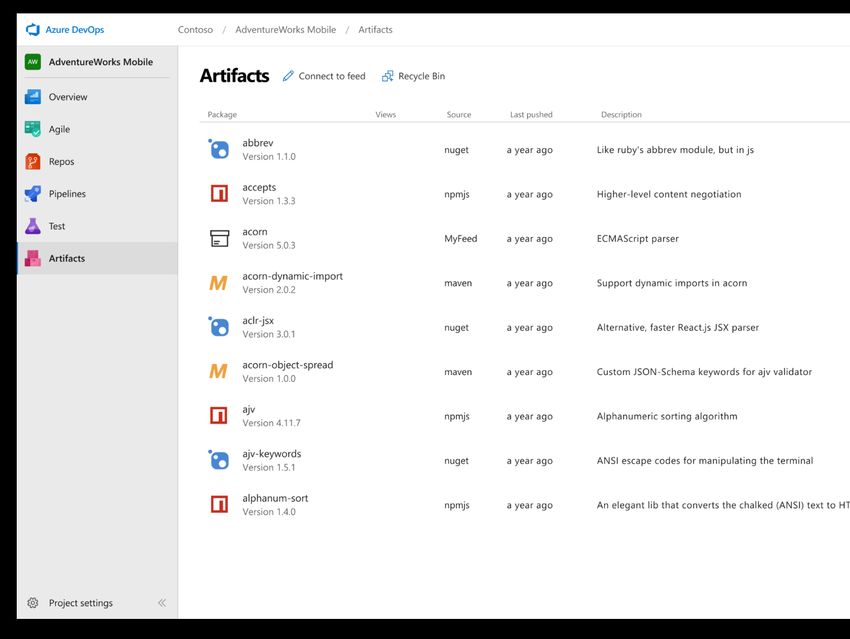The width and height of the screenshot is (850, 639).
Task: Open the acorn-dynamic-import package
Action: [292, 276]
